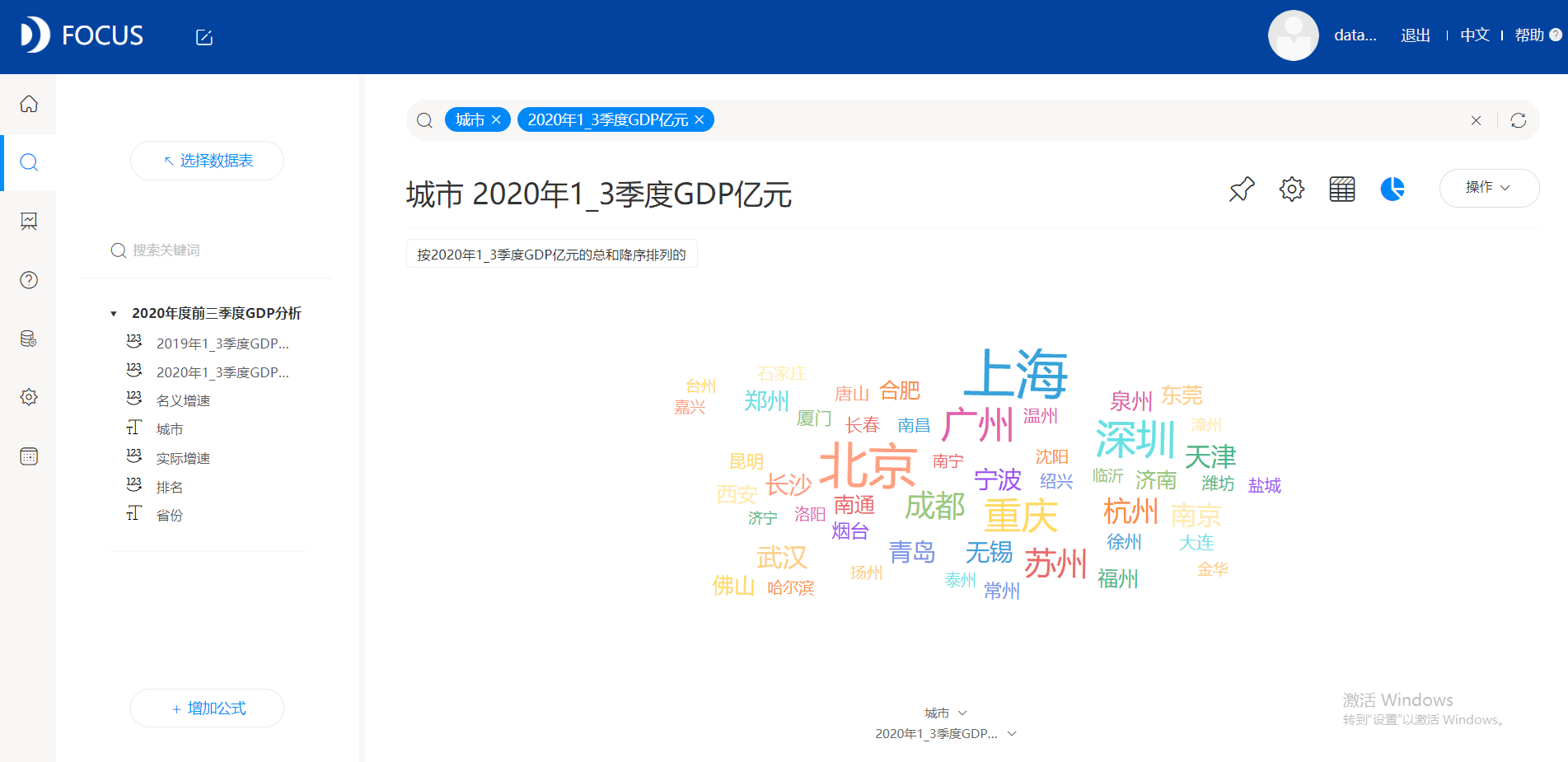1568x762 pixels.
Task: Open the home page icon in sidebar
Action: click(29, 104)
